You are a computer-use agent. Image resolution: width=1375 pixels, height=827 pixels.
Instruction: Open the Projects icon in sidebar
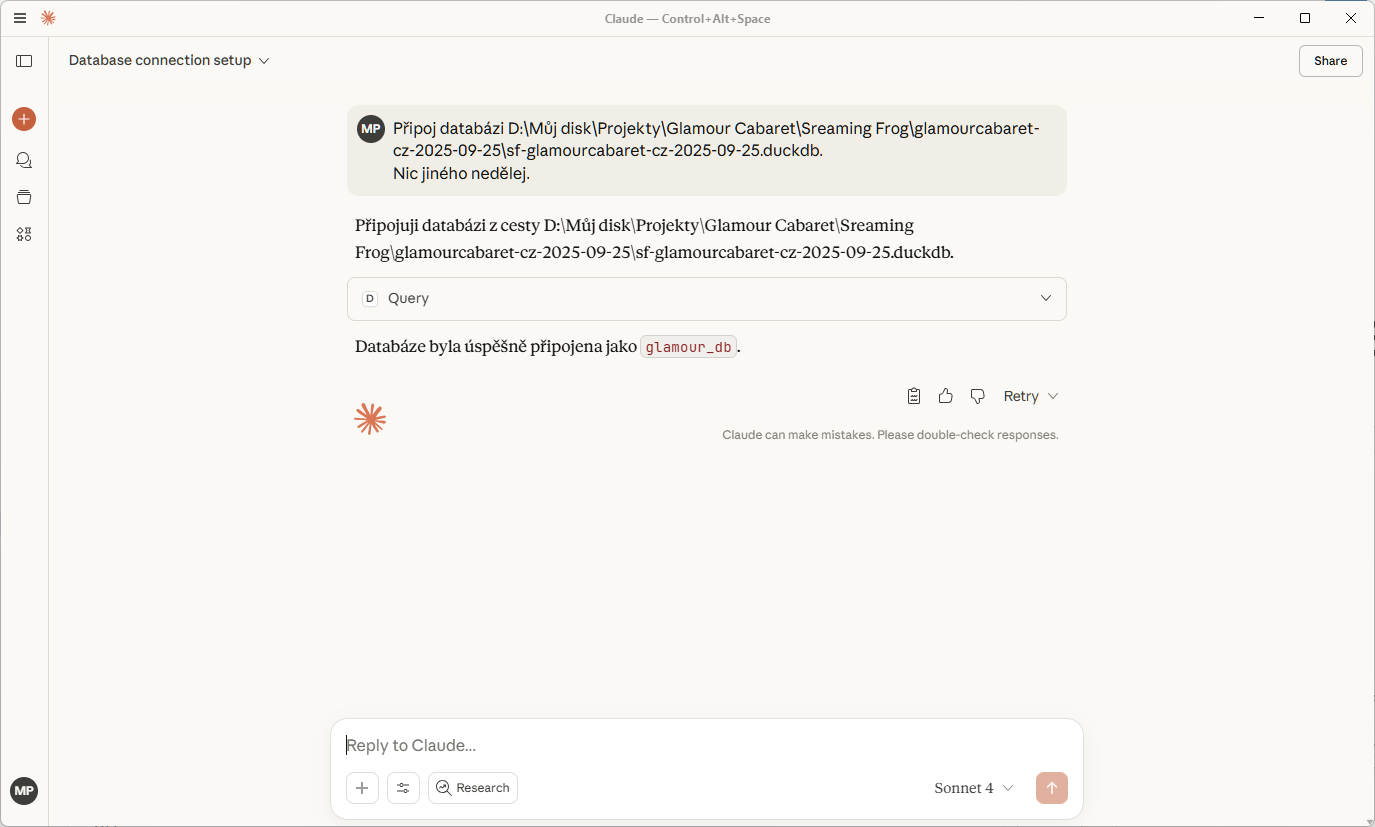tap(24, 197)
